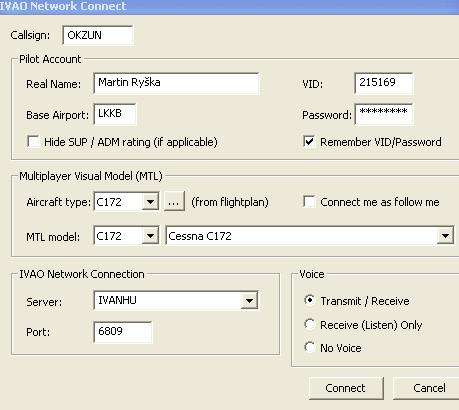This screenshot has width=459, height=410.
Task: Click the "(from flightplan)" text
Action: [230, 202]
